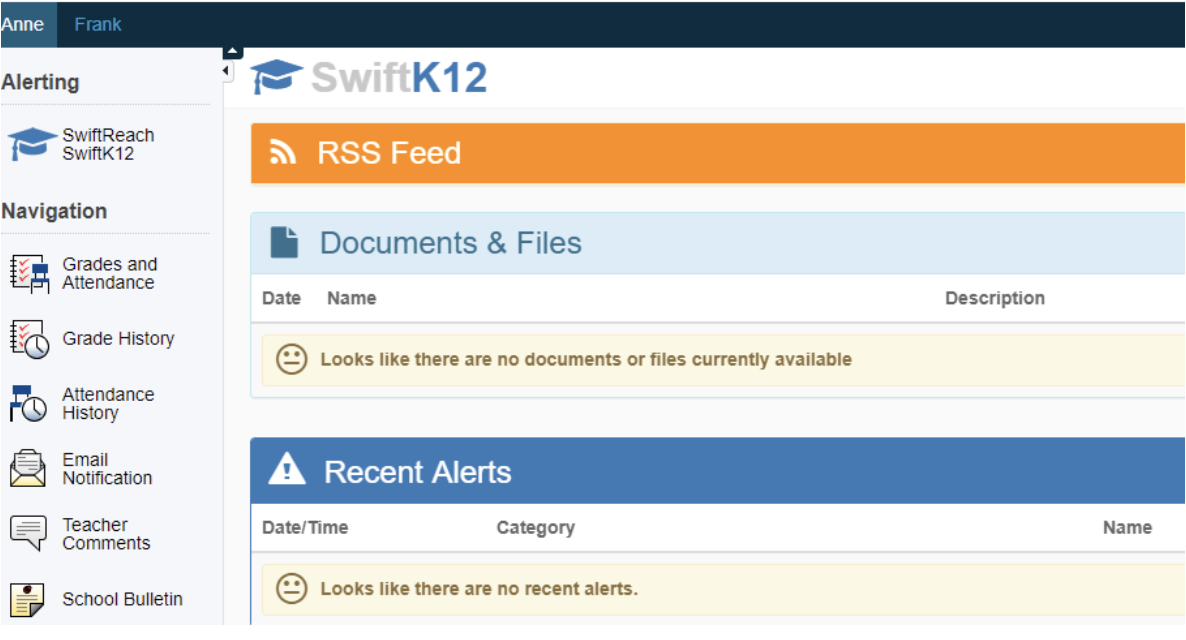Click the SwiftReach SwiftK12 graduation cap icon
1186x640 pixels.
coord(32,143)
